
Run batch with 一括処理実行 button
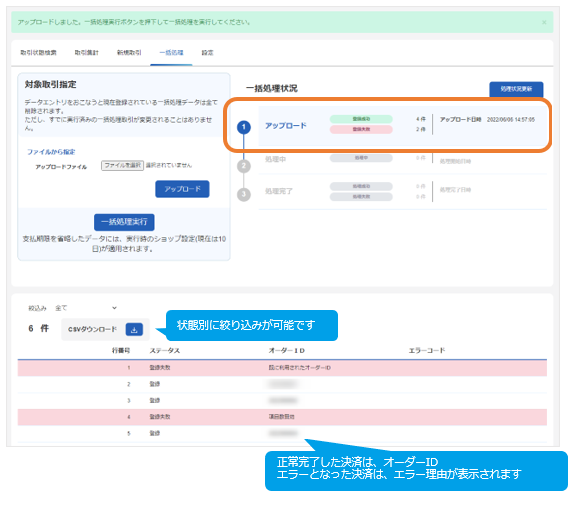click(124, 222)
